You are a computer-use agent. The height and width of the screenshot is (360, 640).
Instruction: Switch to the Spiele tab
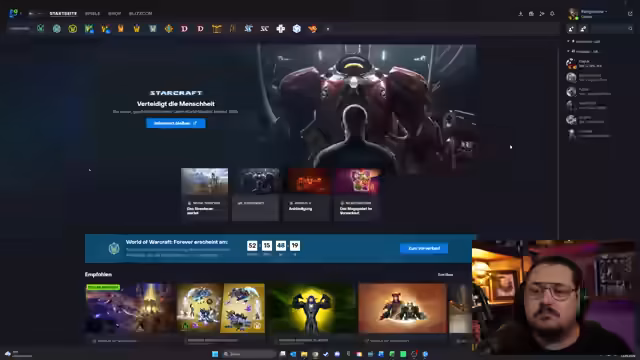click(92, 13)
